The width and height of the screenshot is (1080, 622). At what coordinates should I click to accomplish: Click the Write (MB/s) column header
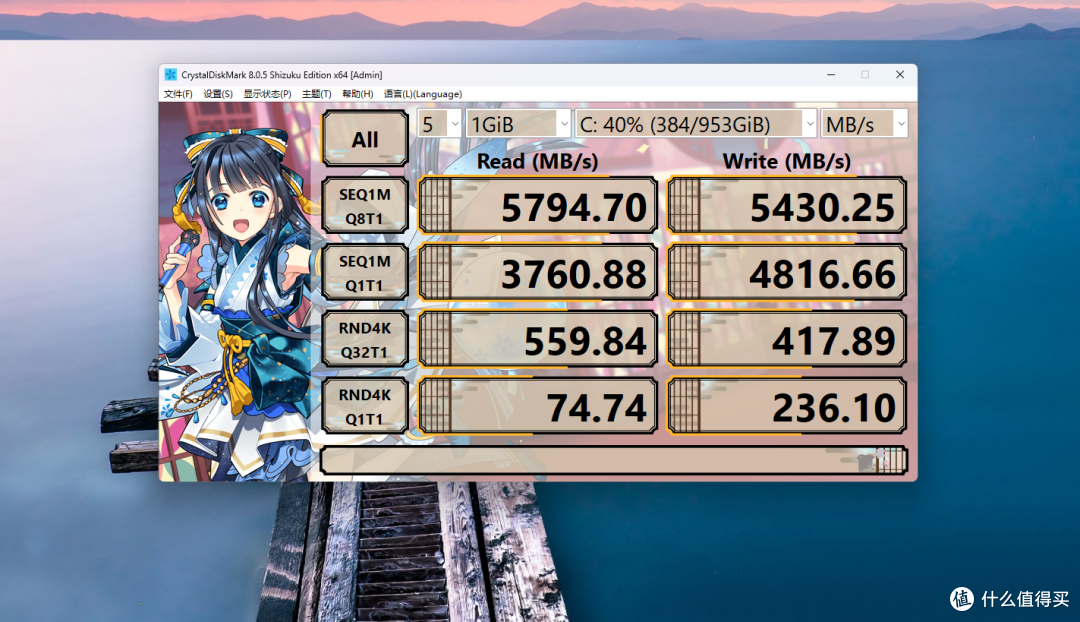click(787, 161)
